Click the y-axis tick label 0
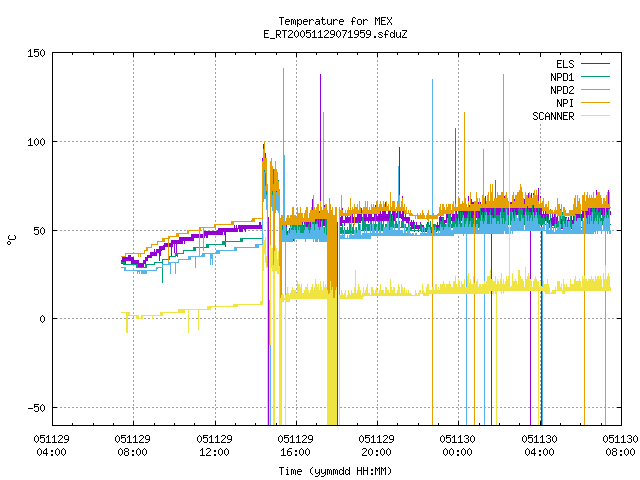 point(42,319)
